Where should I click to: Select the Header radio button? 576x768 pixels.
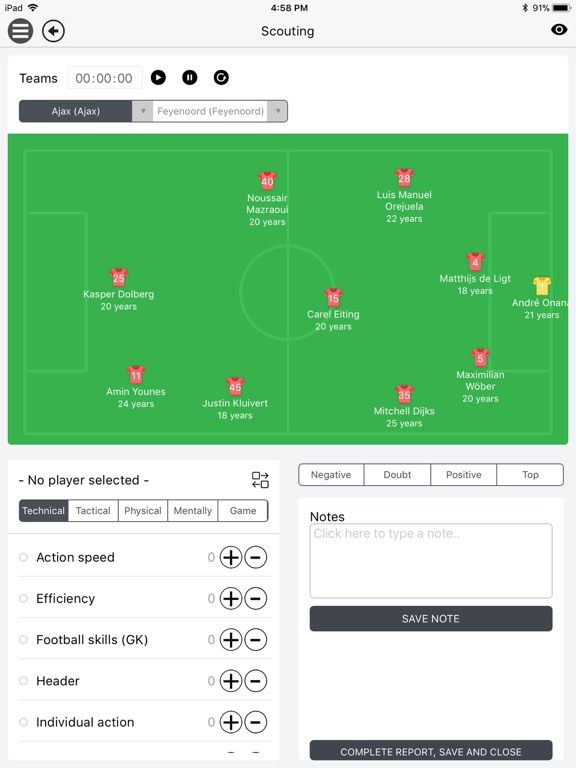23,681
